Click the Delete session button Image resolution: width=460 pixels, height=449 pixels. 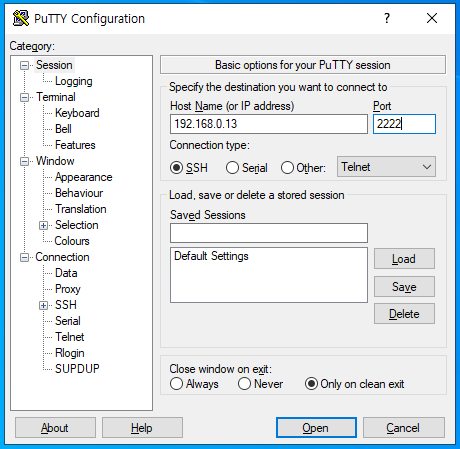(404, 314)
